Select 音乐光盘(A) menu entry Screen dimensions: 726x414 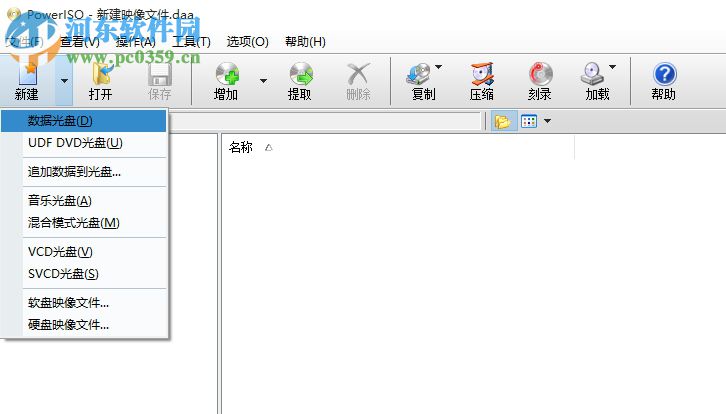tap(84, 201)
